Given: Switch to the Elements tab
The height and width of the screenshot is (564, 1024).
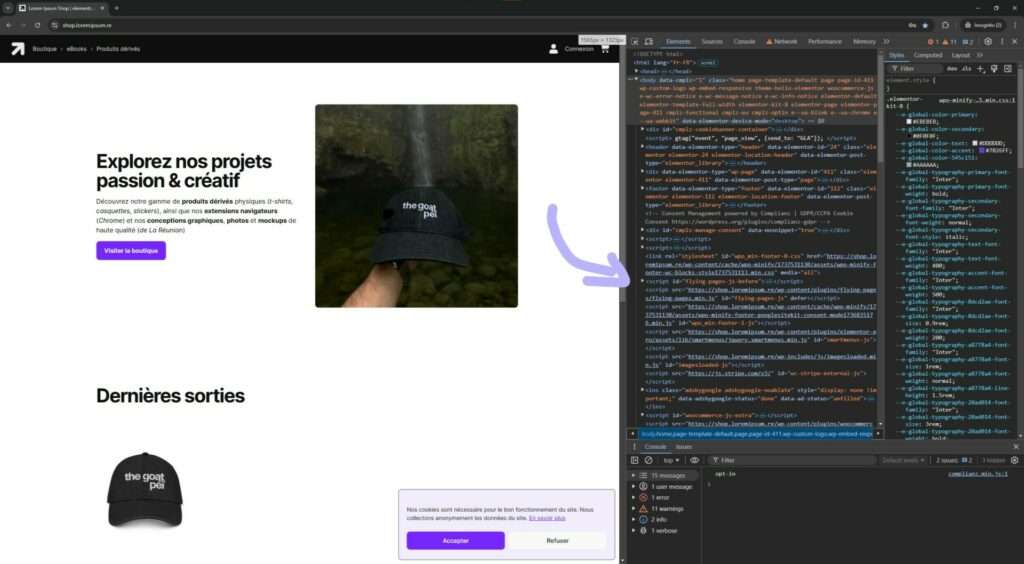Looking at the screenshot, I should click(678, 42).
